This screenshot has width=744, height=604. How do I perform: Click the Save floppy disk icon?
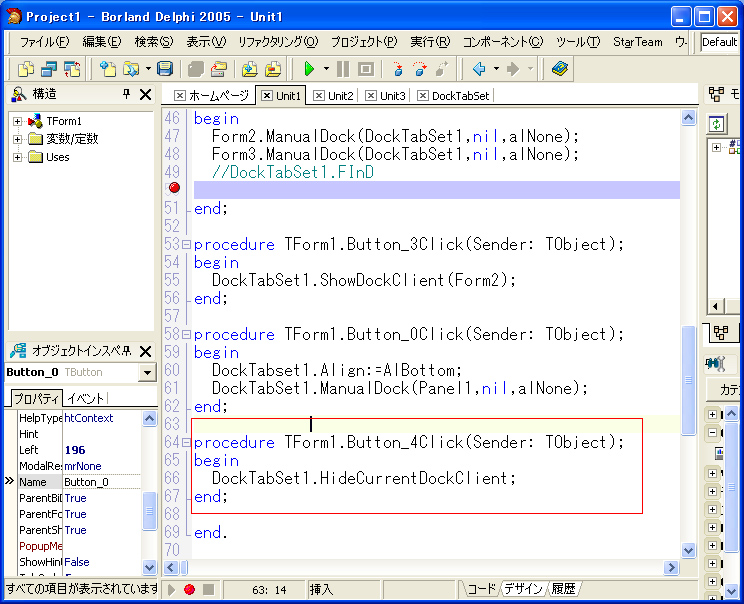(x=165, y=69)
